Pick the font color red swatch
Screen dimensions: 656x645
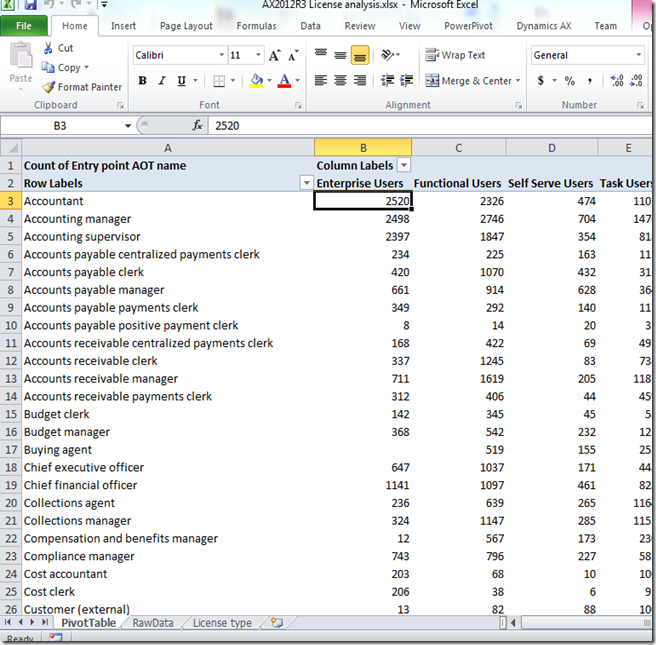284,81
